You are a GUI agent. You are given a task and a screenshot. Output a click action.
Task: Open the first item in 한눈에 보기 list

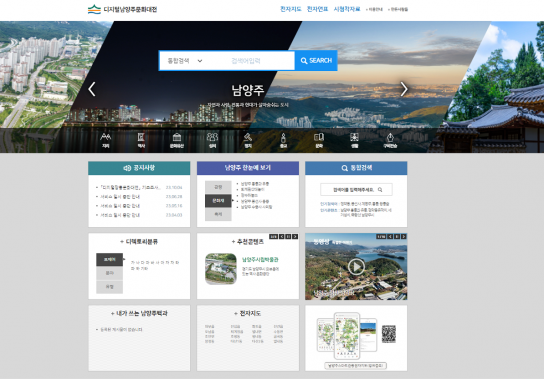255,184
